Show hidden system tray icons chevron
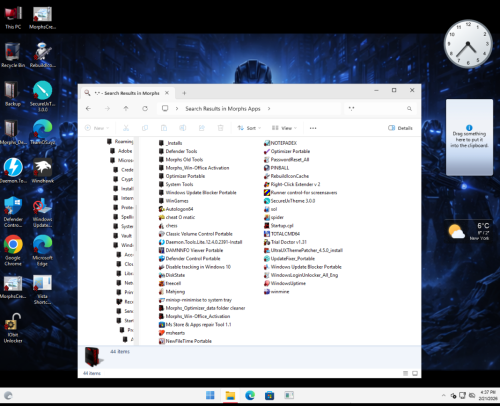 pyautogui.click(x=443, y=396)
